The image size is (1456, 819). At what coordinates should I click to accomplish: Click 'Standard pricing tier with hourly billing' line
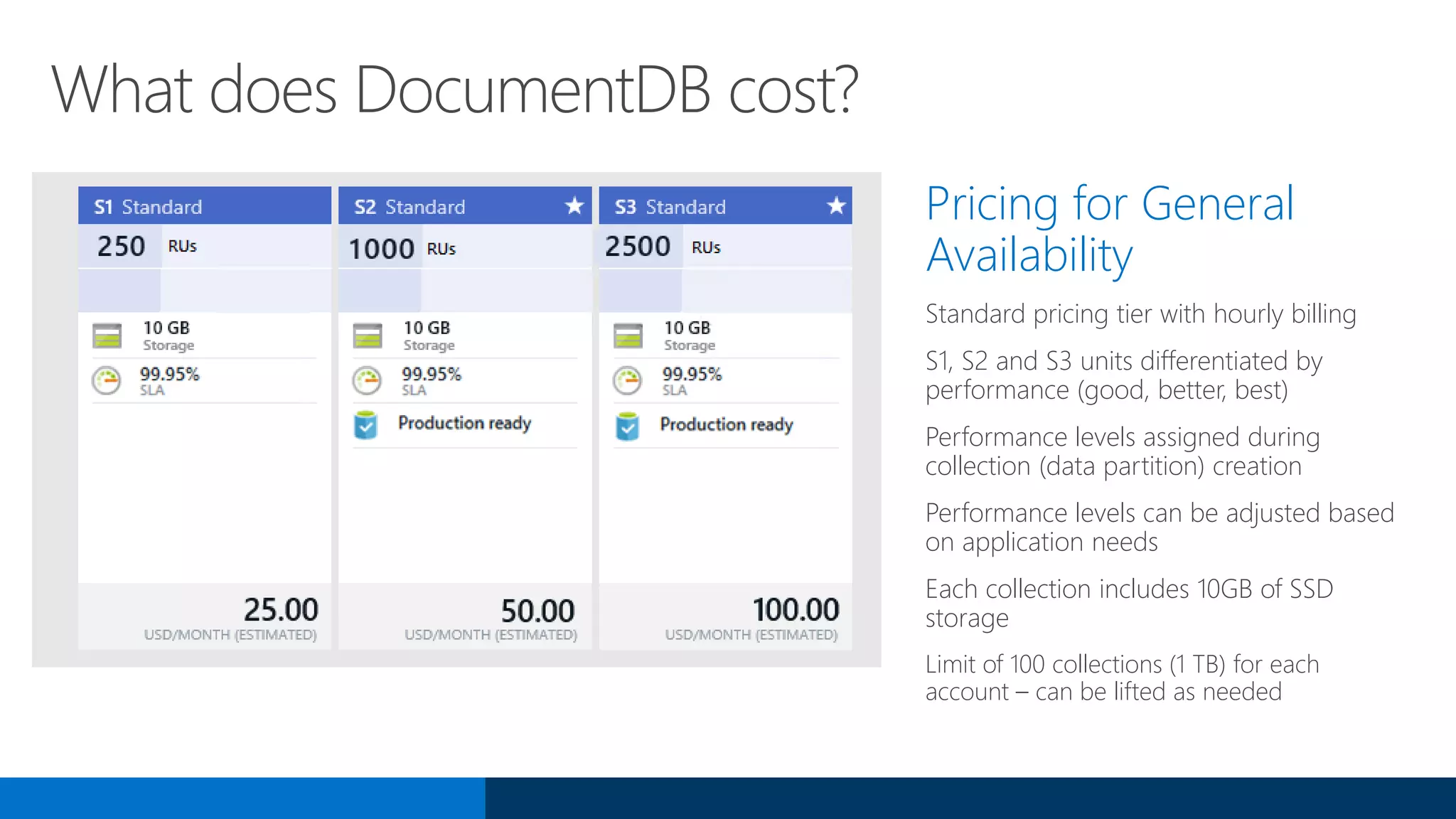click(x=1141, y=314)
